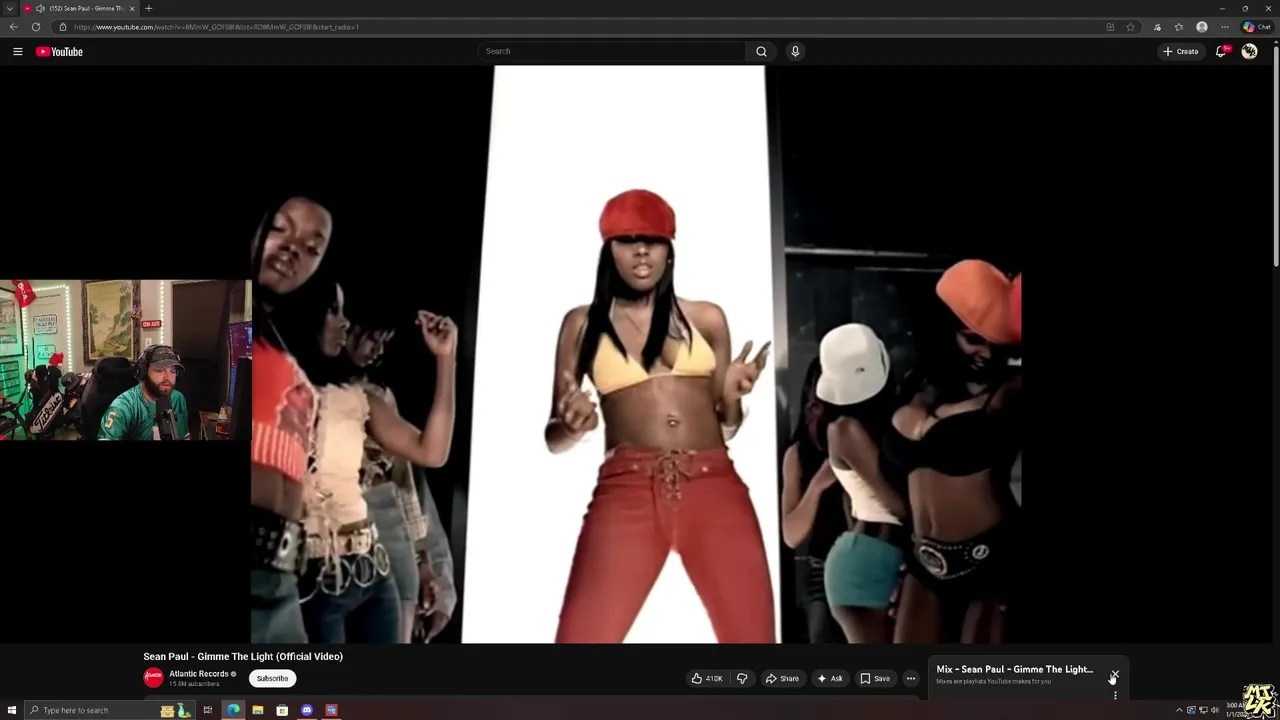This screenshot has width=1280, height=720.
Task: Click the video title text
Action: [x=243, y=656]
